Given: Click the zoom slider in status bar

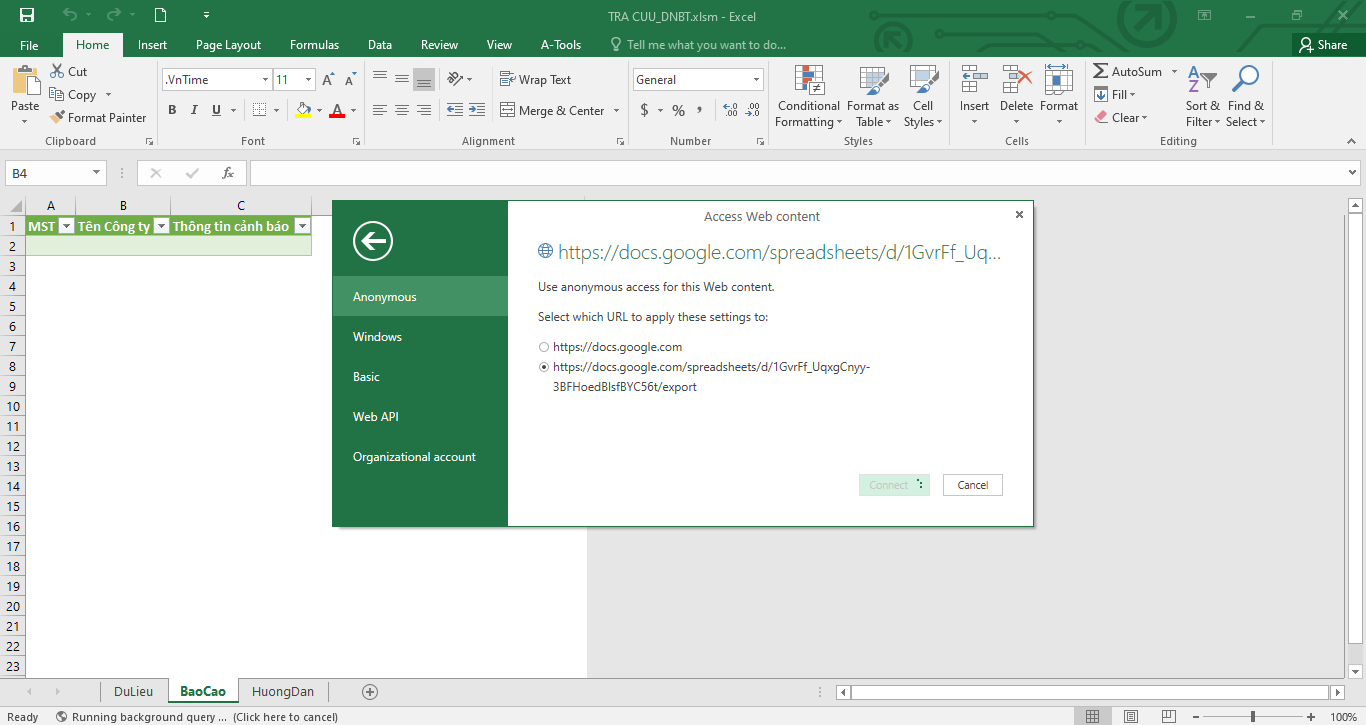Looking at the screenshot, I should (x=1253, y=717).
